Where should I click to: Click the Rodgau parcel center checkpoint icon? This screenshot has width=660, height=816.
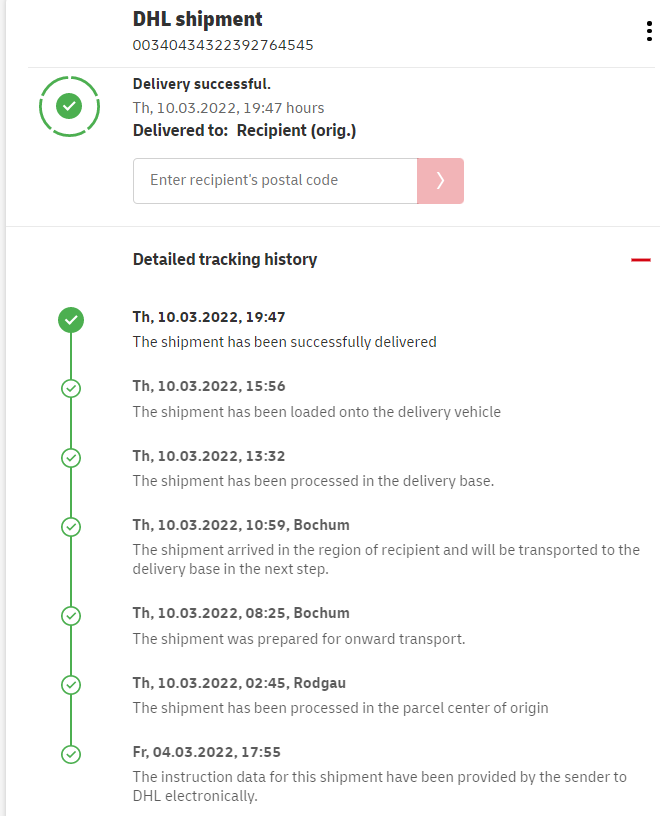click(x=71, y=685)
